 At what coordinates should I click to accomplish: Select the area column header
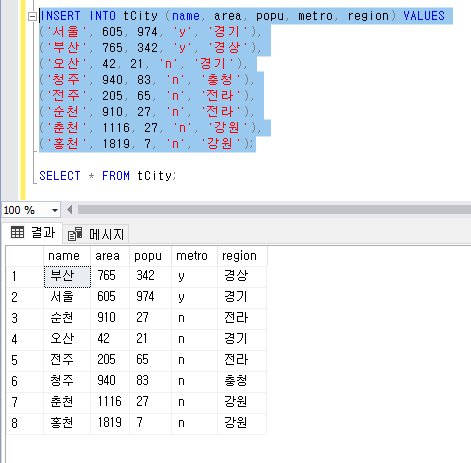pyautogui.click(x=110, y=256)
